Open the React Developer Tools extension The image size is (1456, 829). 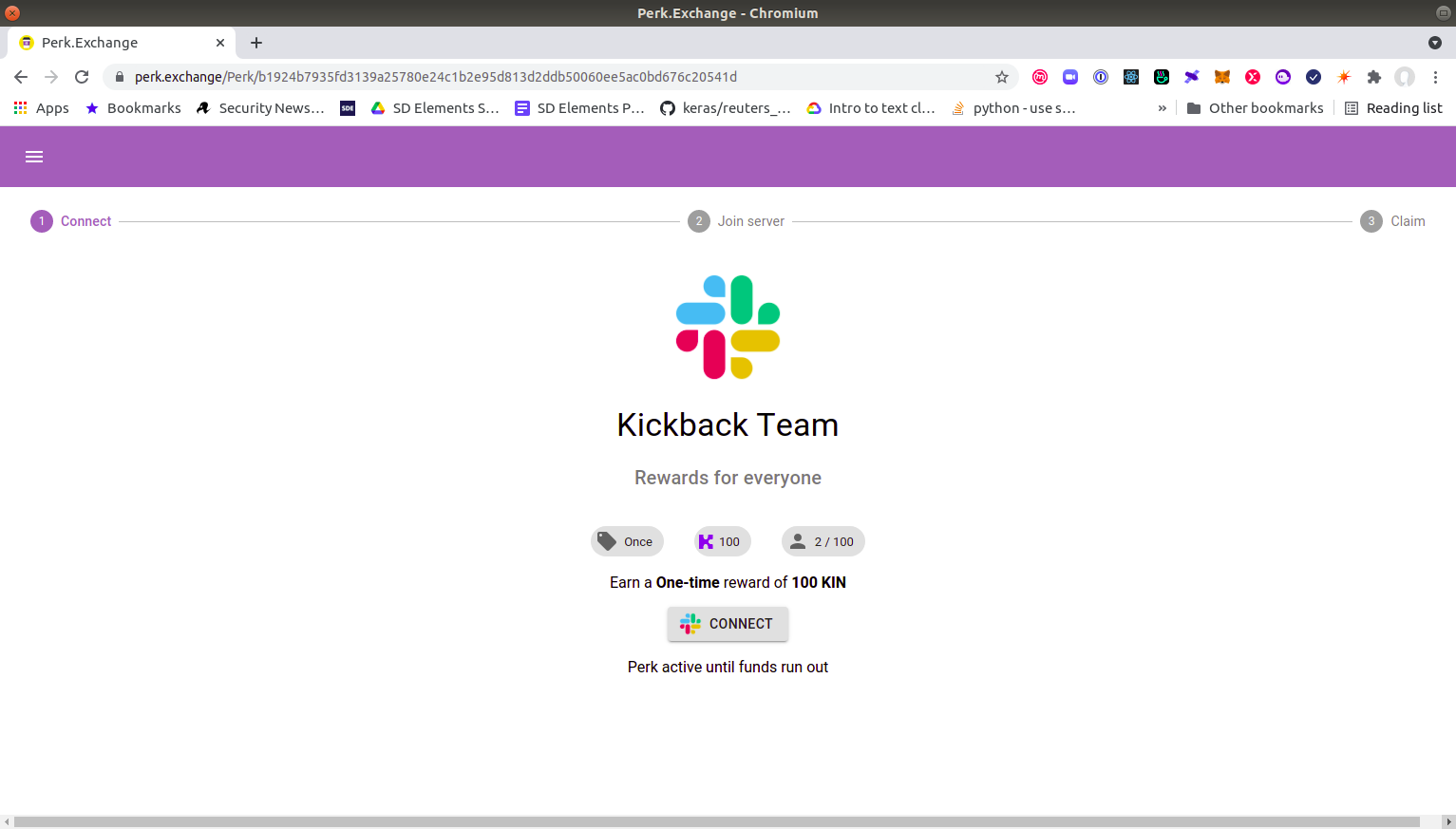pyautogui.click(x=1131, y=77)
